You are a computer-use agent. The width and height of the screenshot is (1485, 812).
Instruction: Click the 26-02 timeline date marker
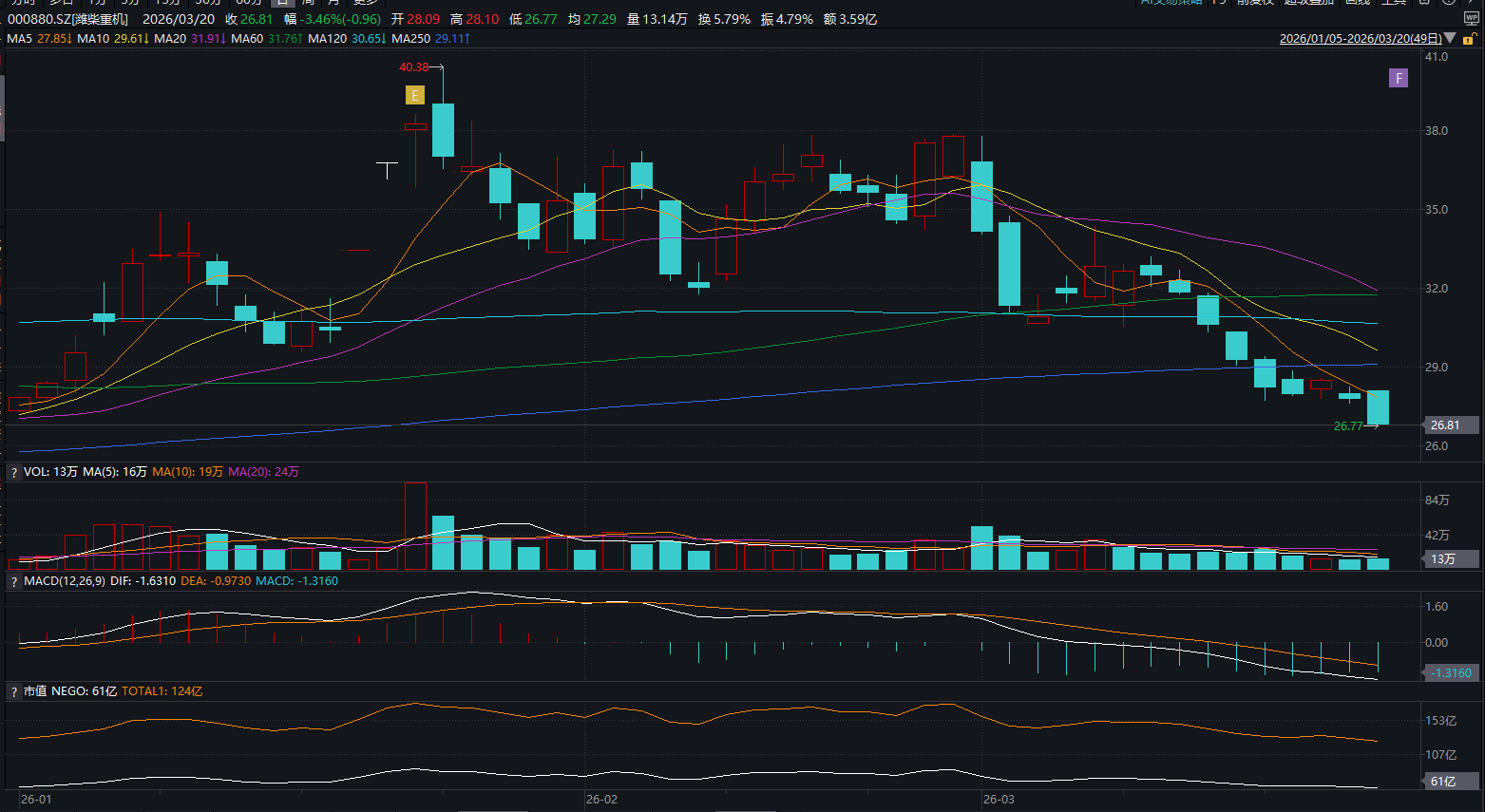coord(601,800)
